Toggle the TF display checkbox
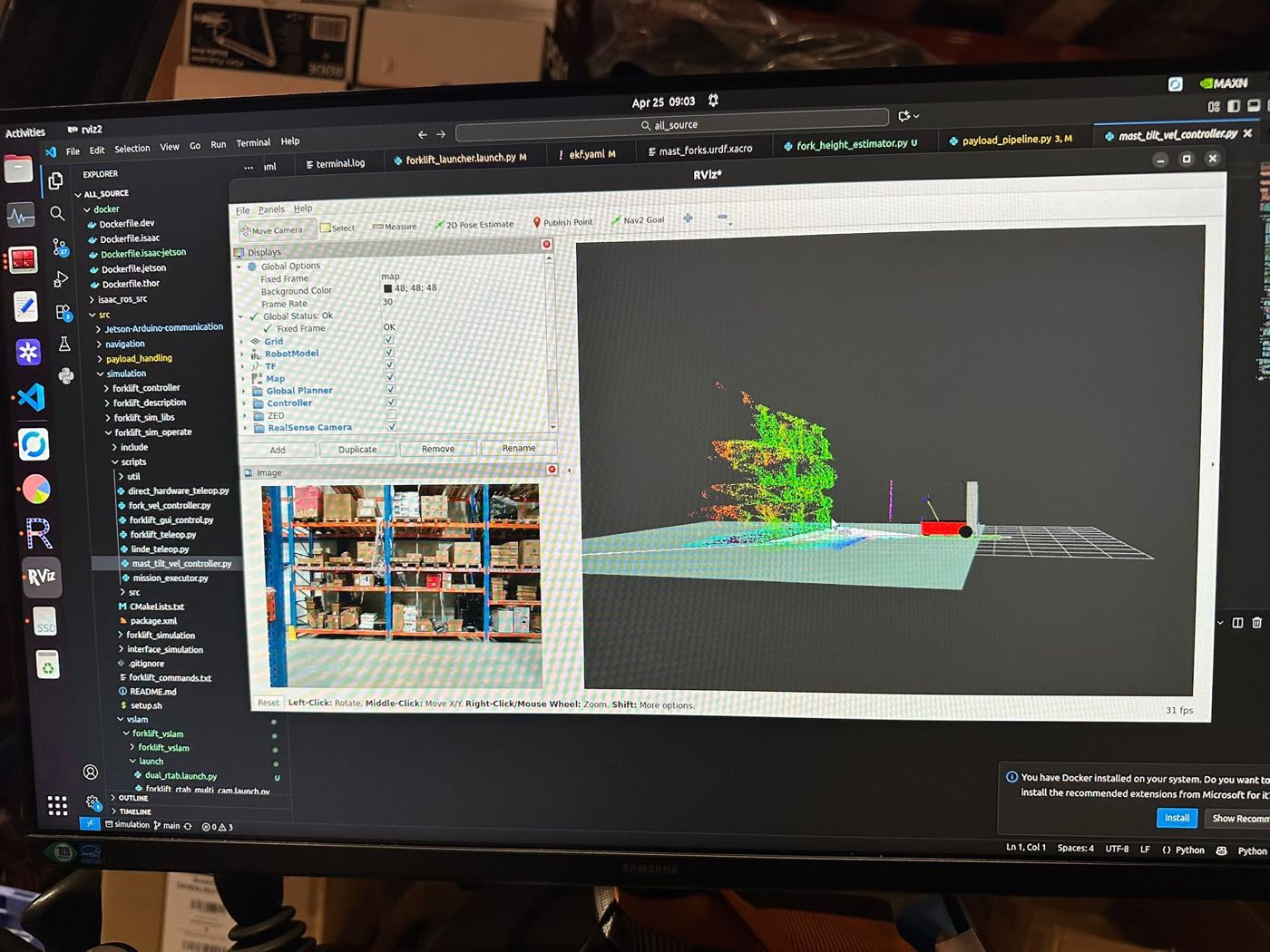The image size is (1270, 952). click(x=390, y=364)
